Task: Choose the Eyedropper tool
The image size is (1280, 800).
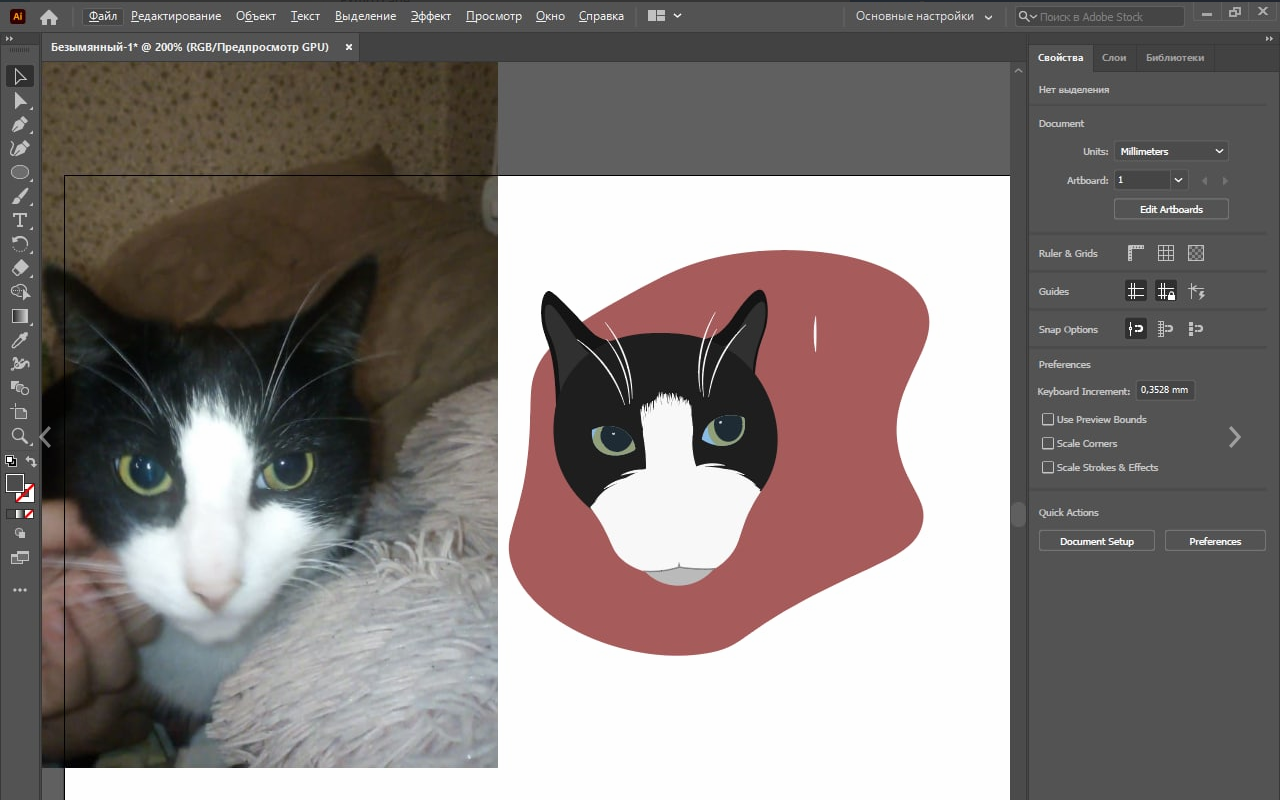Action: [x=19, y=340]
